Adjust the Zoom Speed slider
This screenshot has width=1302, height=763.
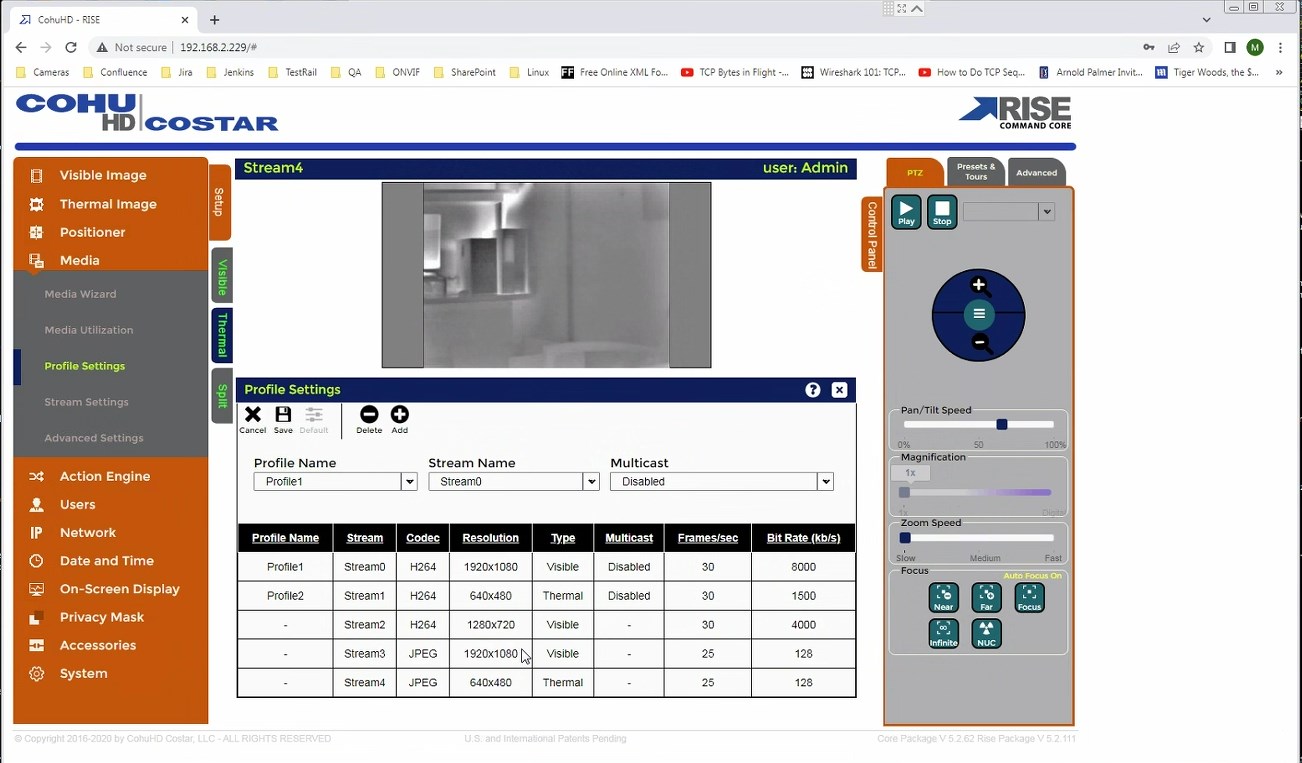905,538
